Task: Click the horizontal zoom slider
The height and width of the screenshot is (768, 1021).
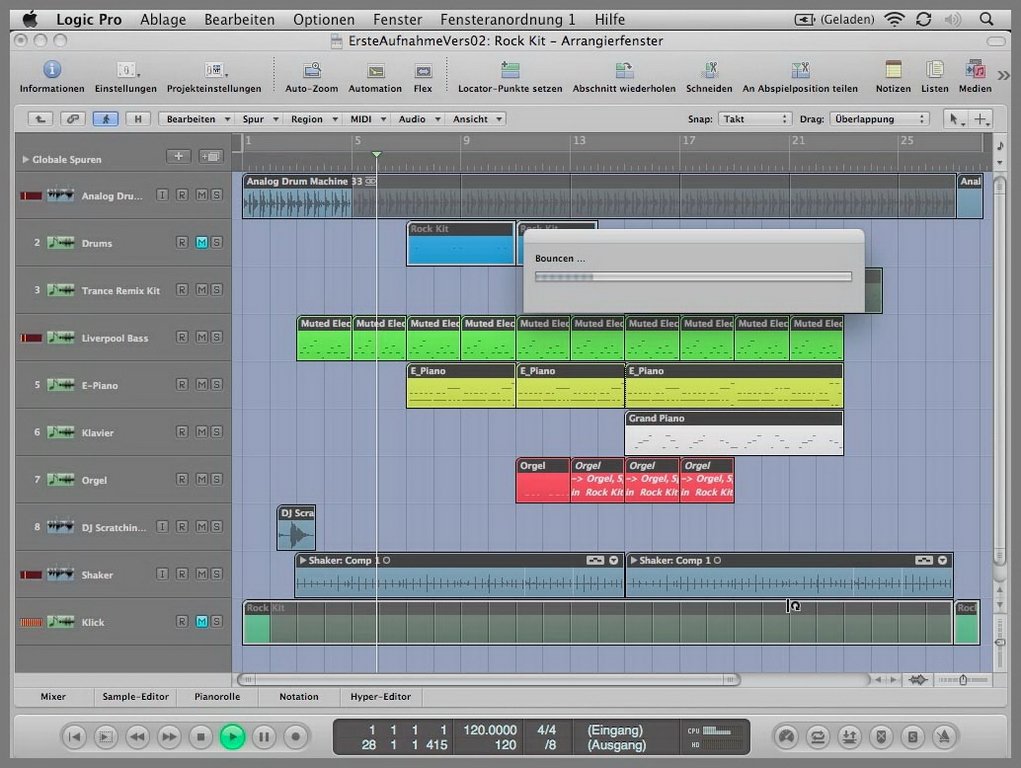Action: tap(963, 679)
